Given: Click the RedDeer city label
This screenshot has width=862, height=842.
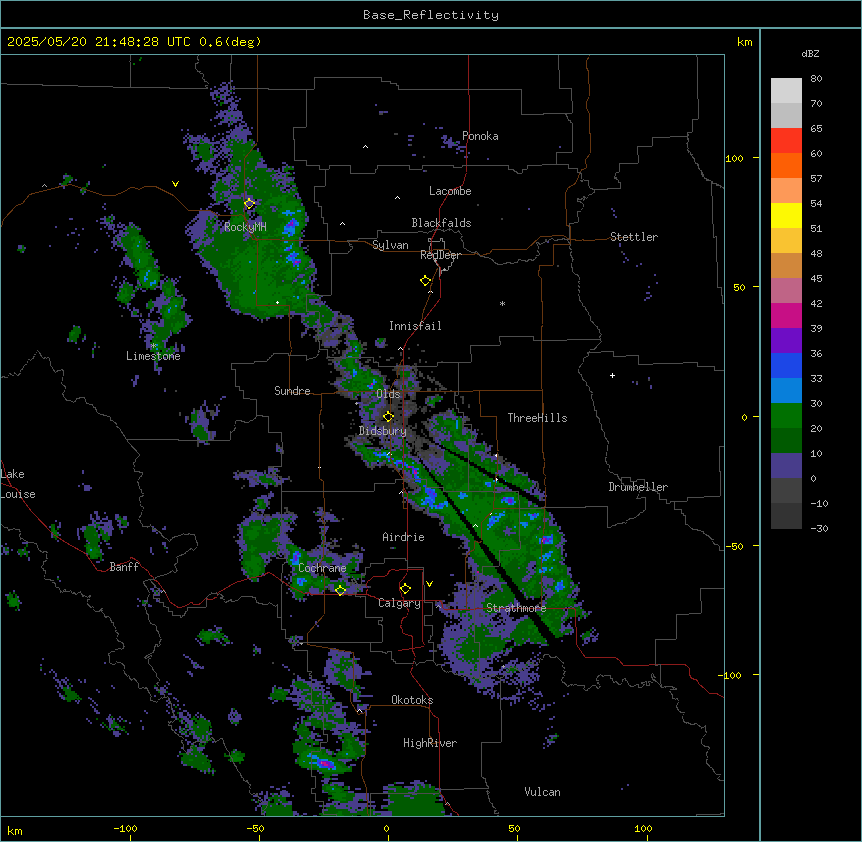Looking at the screenshot, I should [440, 255].
